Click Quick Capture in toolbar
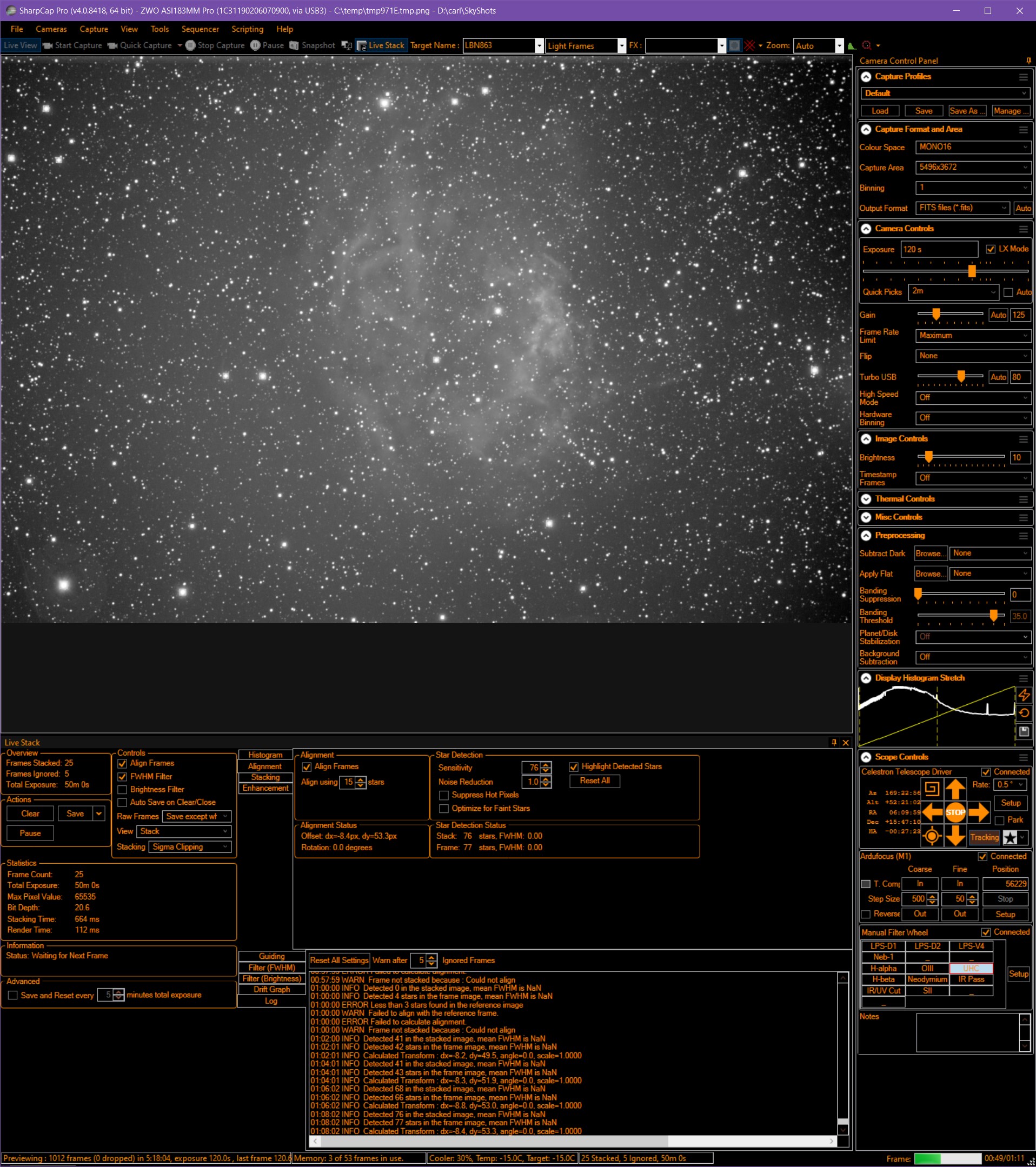 tap(140, 46)
